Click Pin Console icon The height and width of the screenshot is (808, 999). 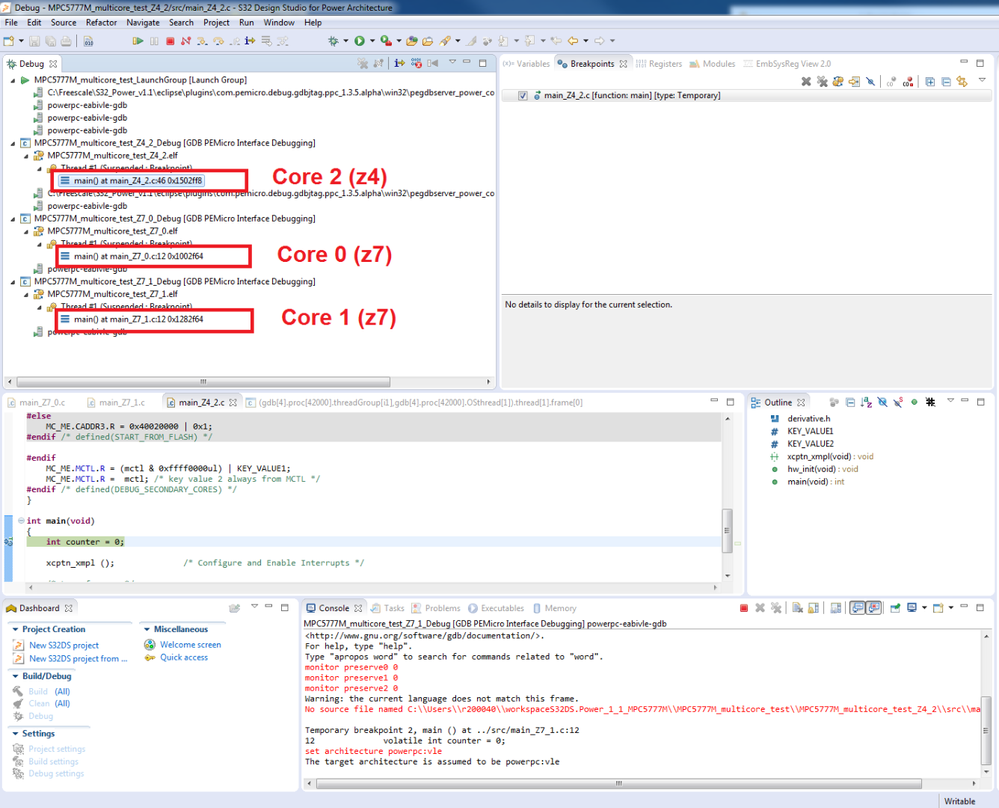(895, 608)
